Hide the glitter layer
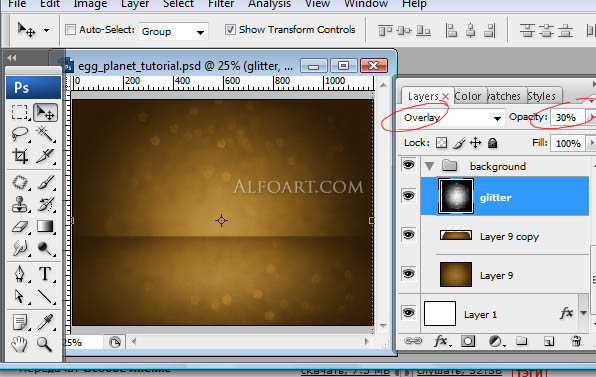This screenshot has width=596, height=377. coord(409,196)
